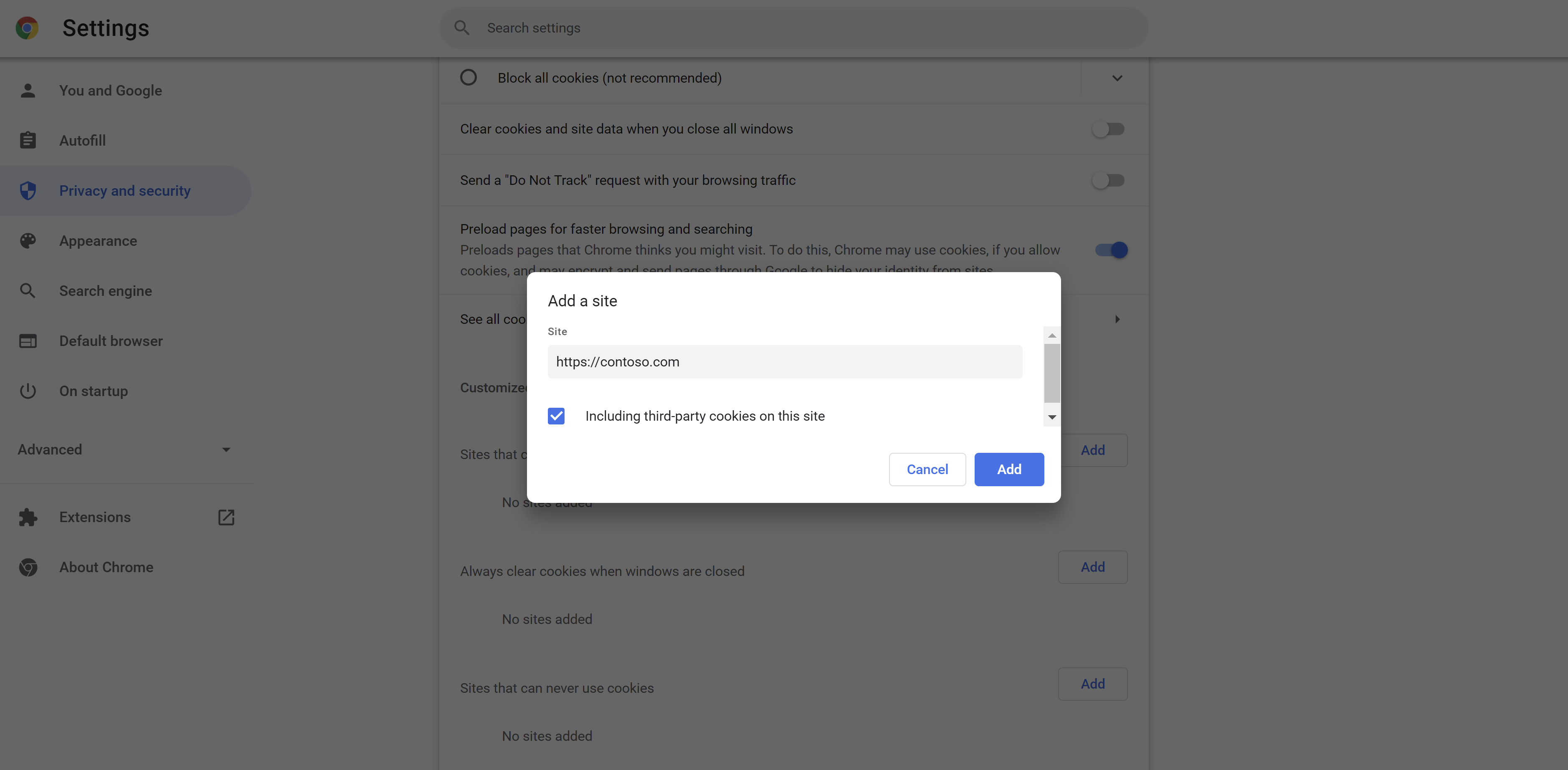Cancel the Add a site dialog
Viewport: 1568px width, 770px height.
coord(927,470)
